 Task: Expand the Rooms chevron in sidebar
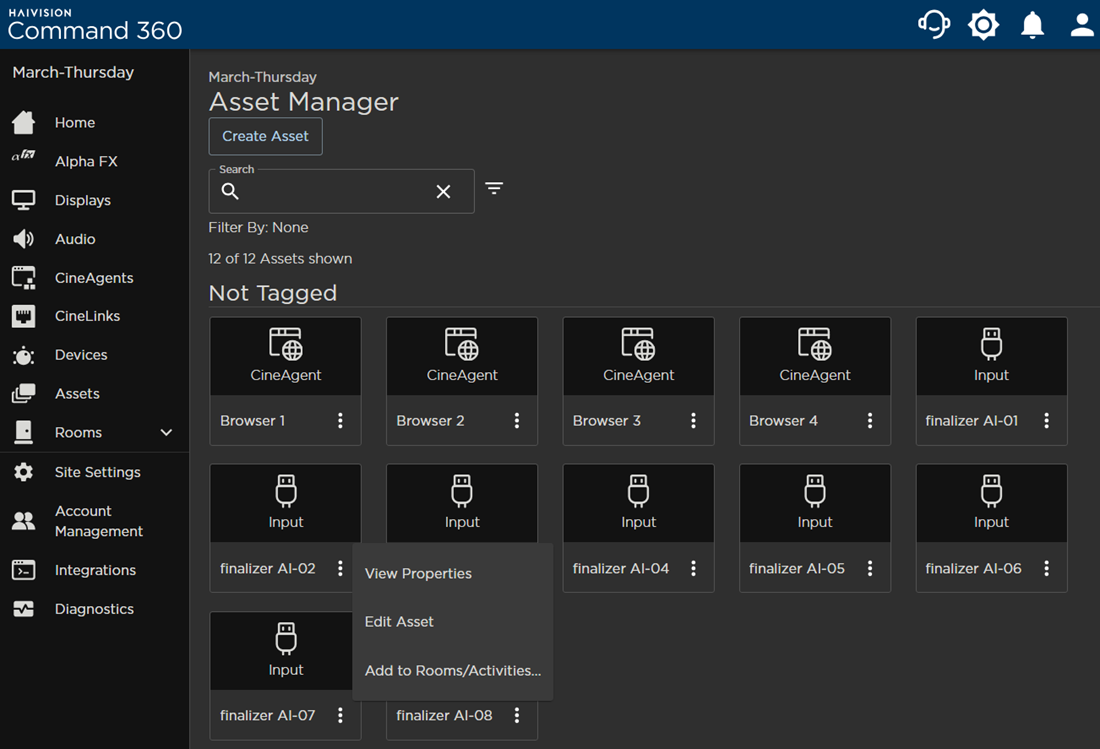click(x=166, y=433)
